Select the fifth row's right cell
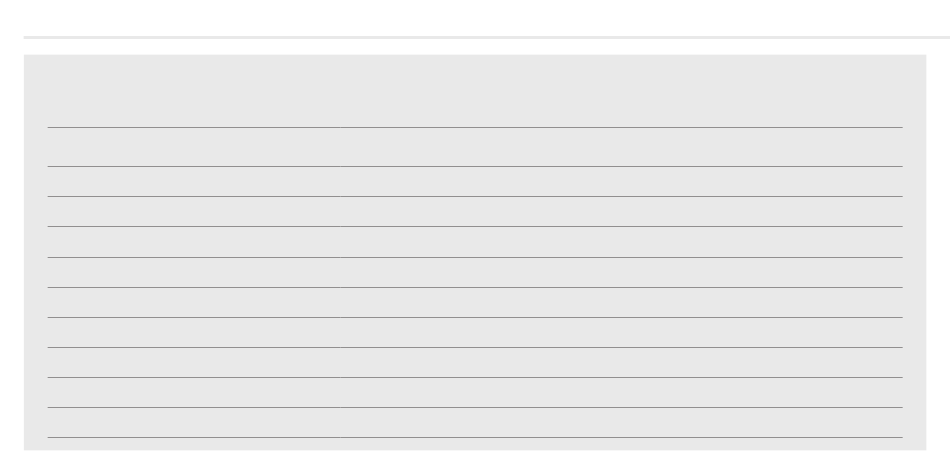Image resolution: width=950 pixels, height=475 pixels. (622, 273)
